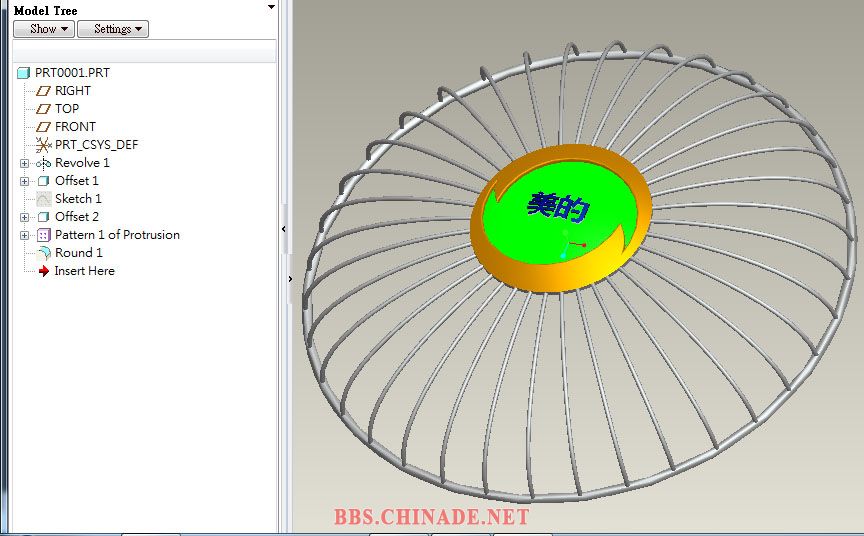The height and width of the screenshot is (536, 864).
Task: Select the Insert Here label
Action: pos(84,271)
